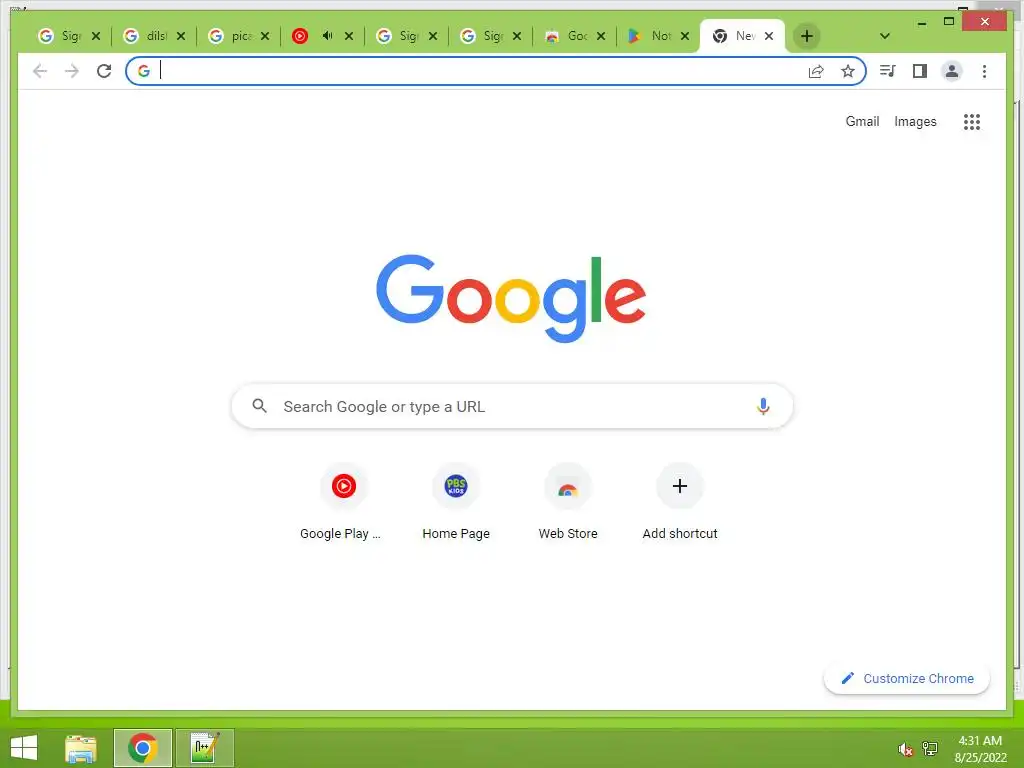Viewport: 1024px width, 768px height.
Task: Click the Google logo
Action: coord(511,298)
